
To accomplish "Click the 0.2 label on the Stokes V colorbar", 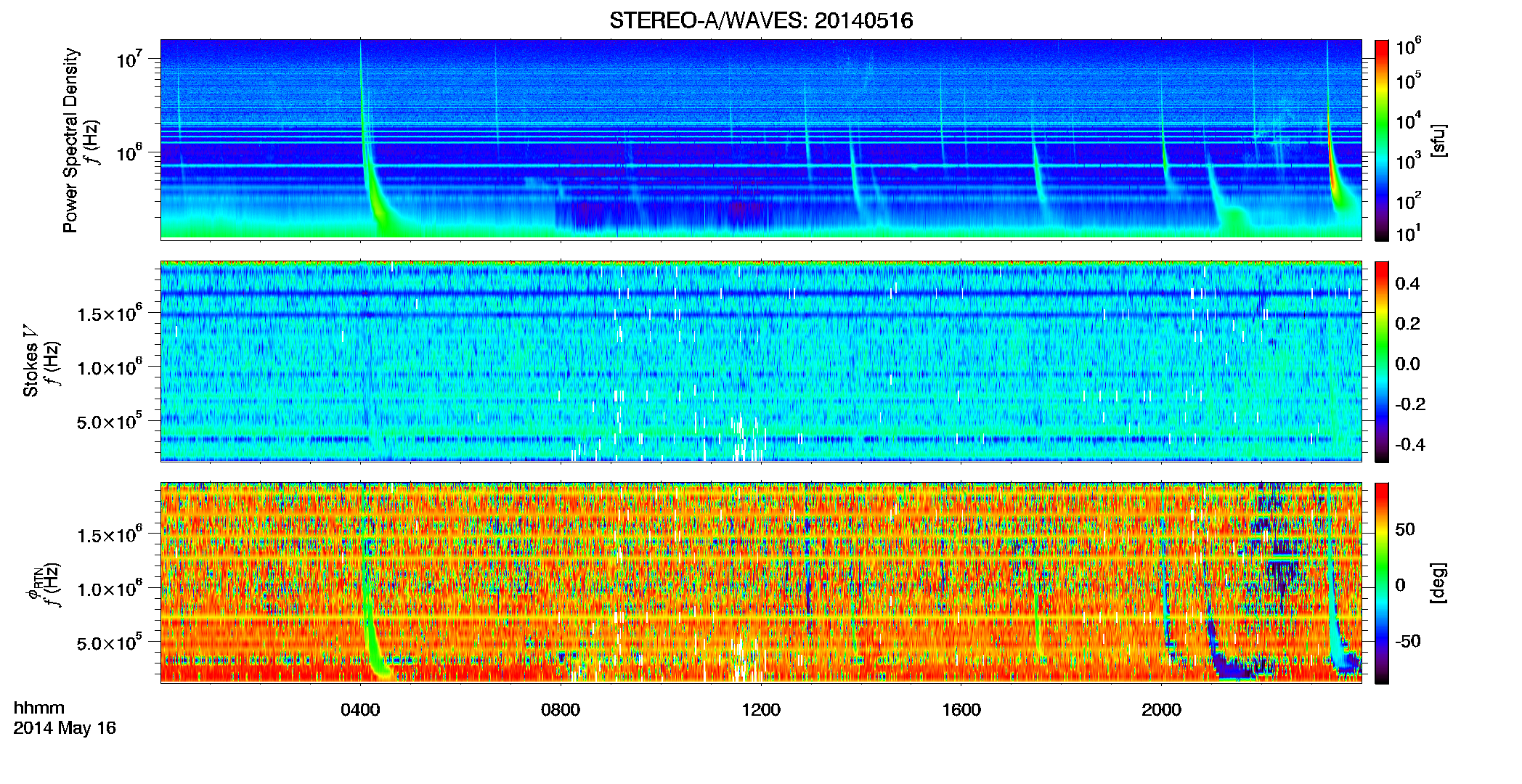I will [1407, 324].
